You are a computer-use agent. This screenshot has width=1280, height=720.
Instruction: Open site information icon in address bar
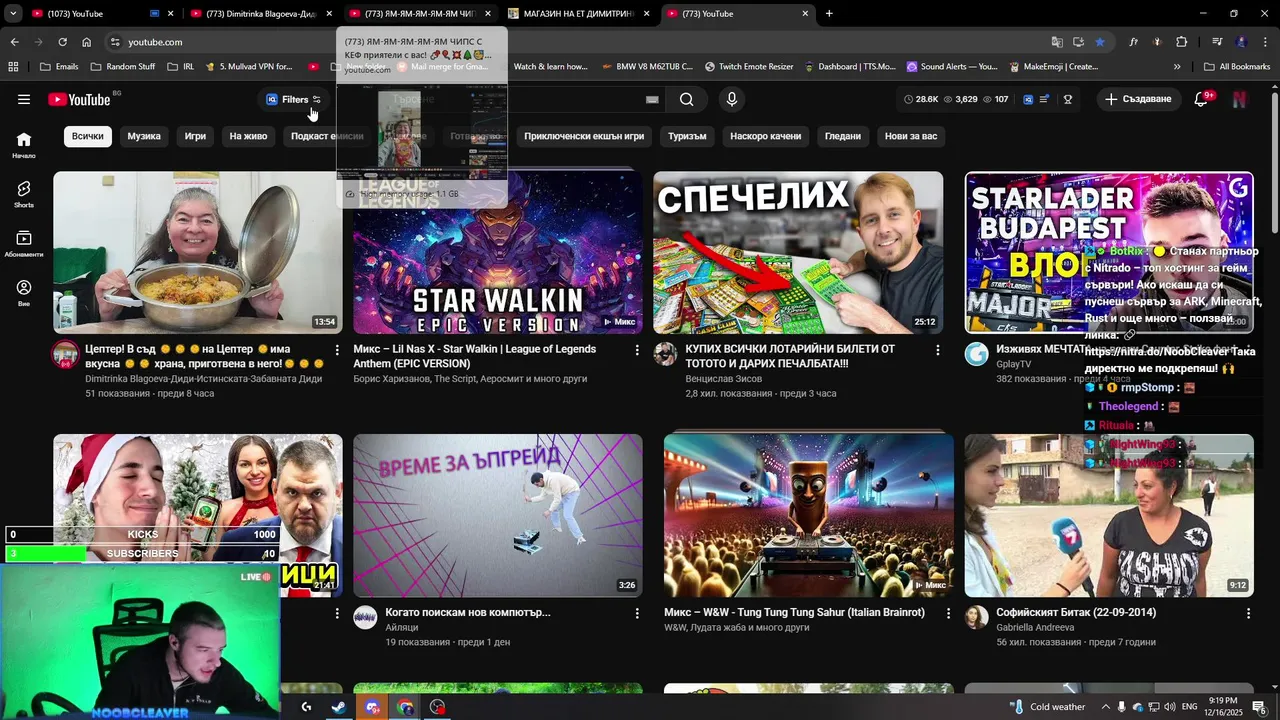tap(115, 42)
